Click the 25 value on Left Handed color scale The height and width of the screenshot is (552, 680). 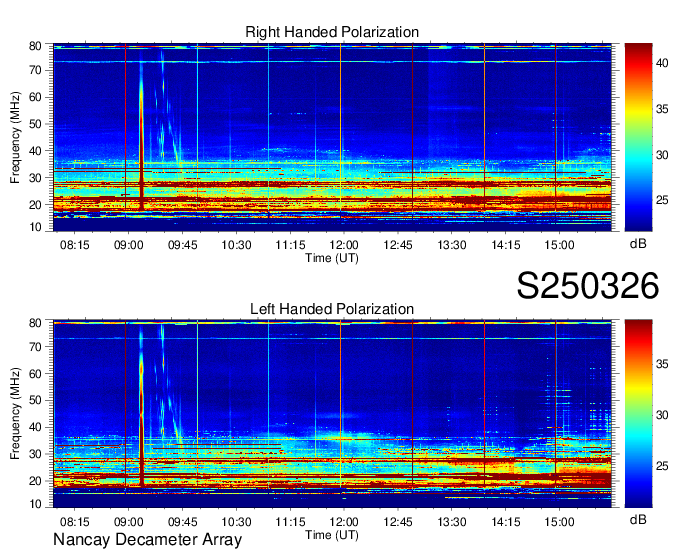click(x=662, y=467)
